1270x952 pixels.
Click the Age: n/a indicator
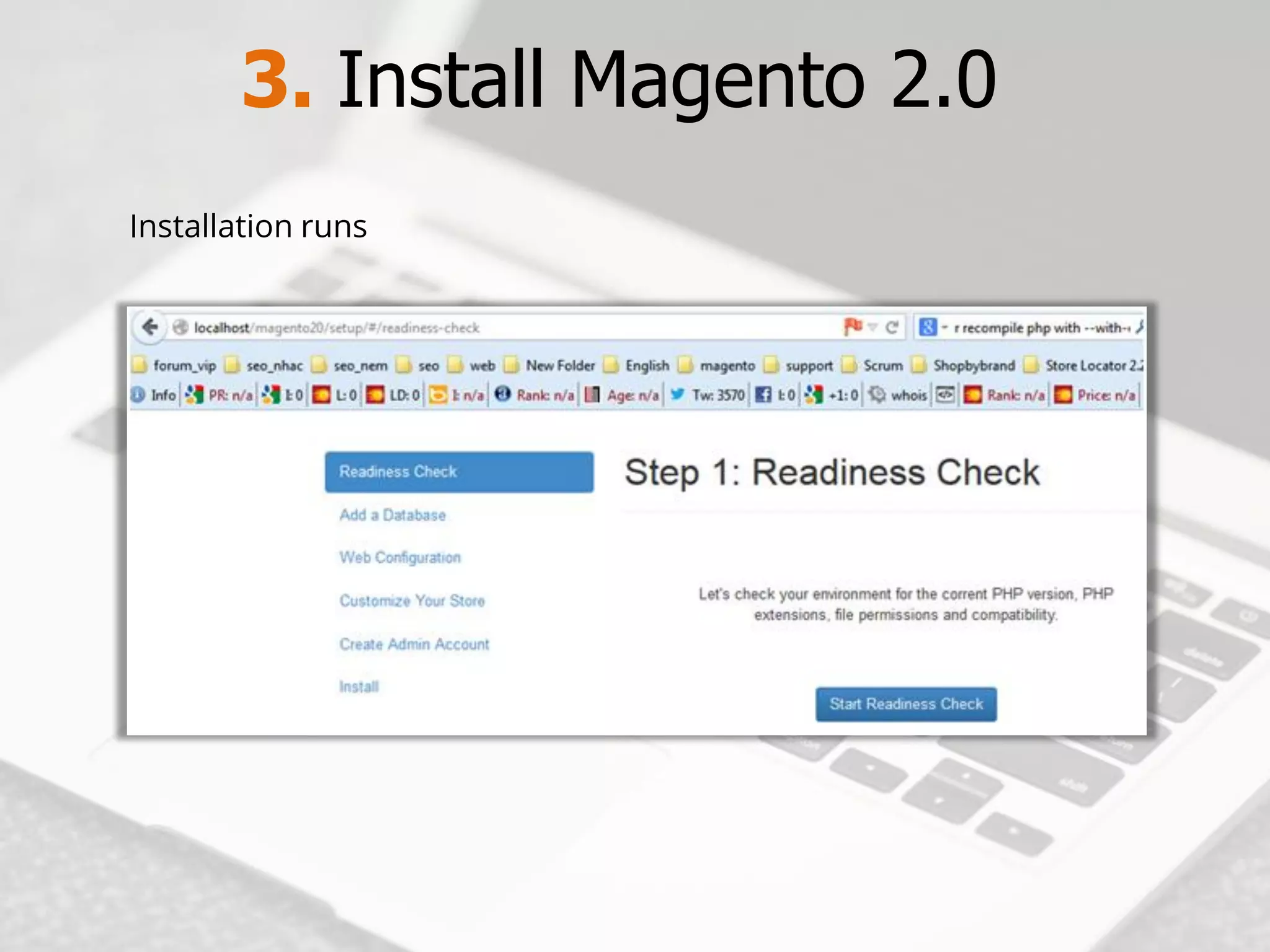tap(622, 395)
